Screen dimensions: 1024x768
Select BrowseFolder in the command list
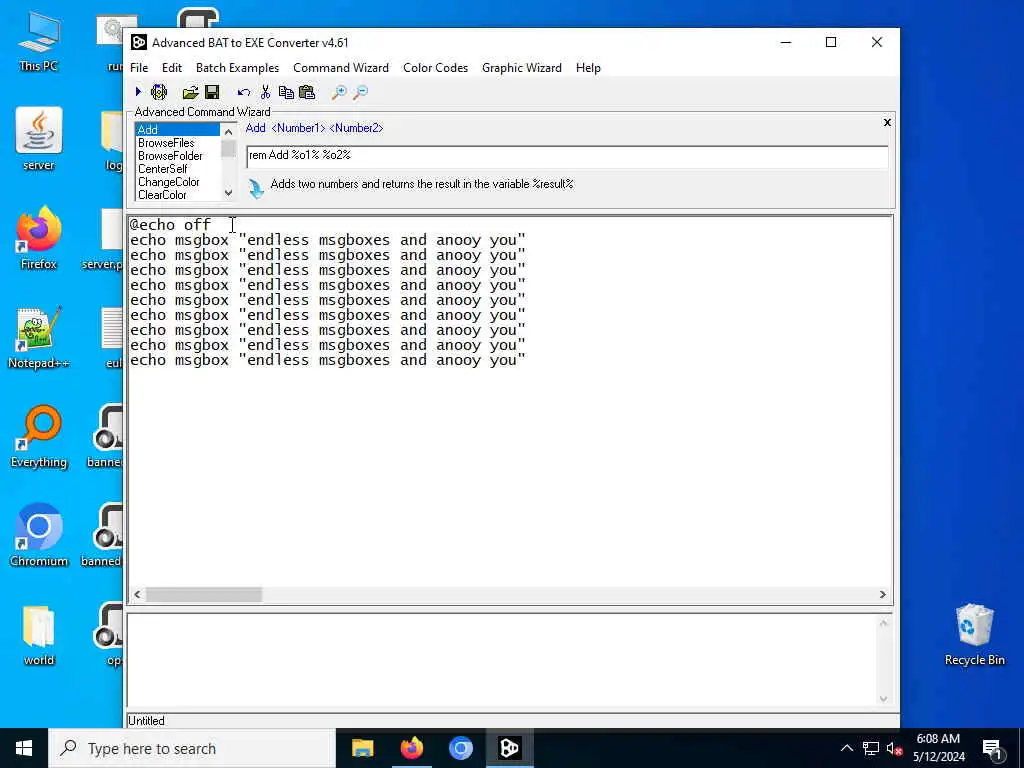[x=177, y=155]
